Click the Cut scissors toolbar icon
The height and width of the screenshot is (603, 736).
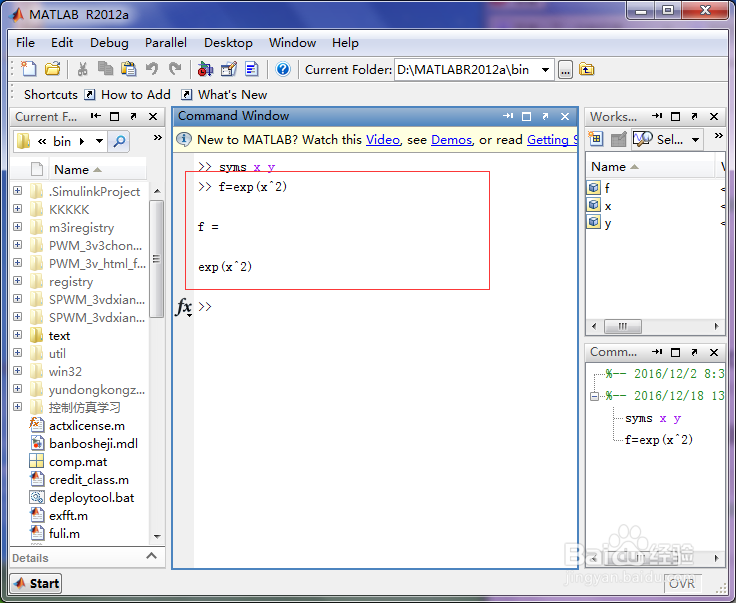click(x=82, y=69)
